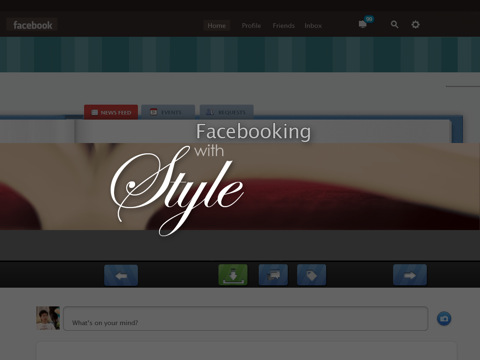The width and height of the screenshot is (480, 360).
Task: Go to Profile in the top bar
Action: (x=251, y=26)
